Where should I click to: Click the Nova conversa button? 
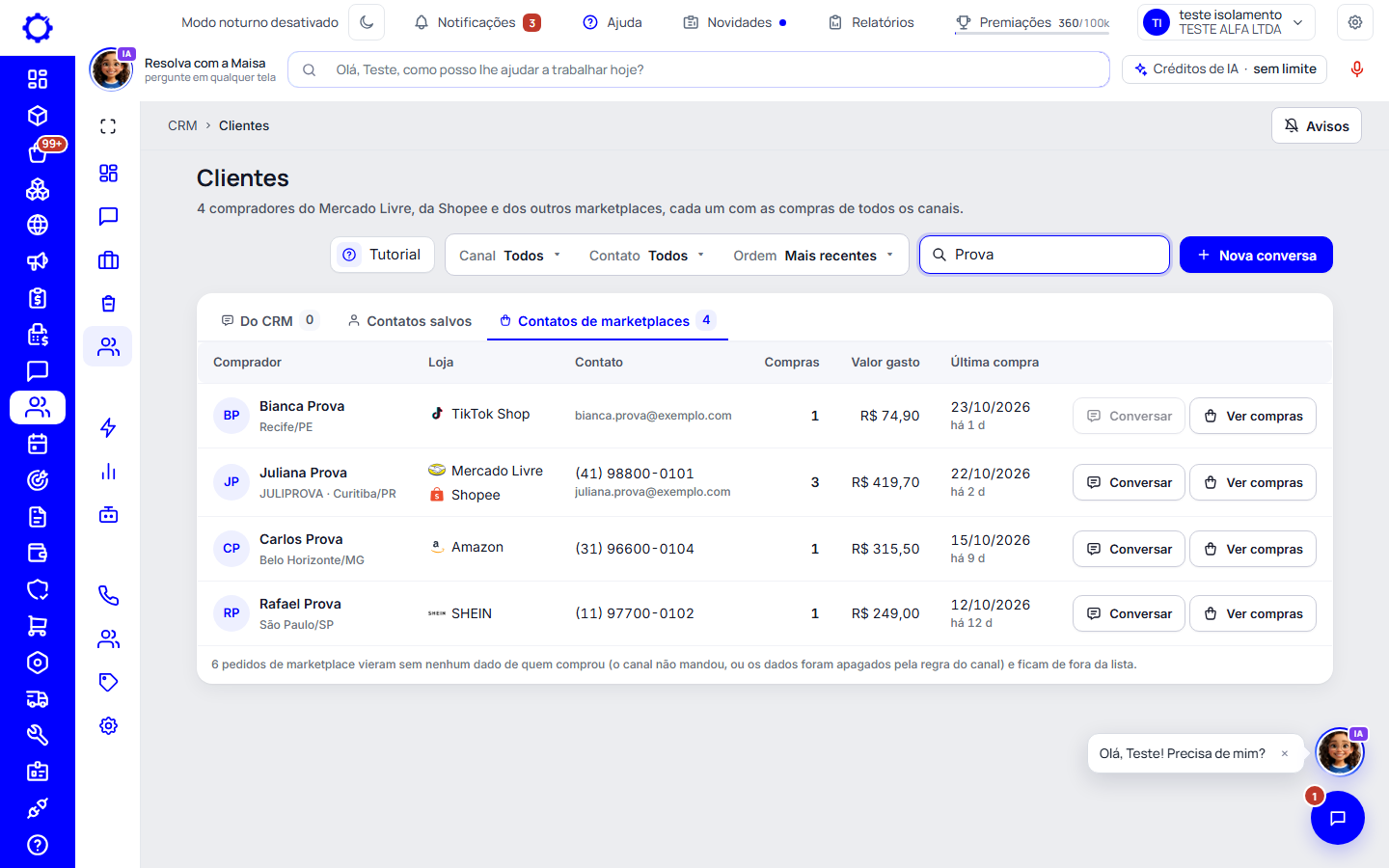[1256, 255]
